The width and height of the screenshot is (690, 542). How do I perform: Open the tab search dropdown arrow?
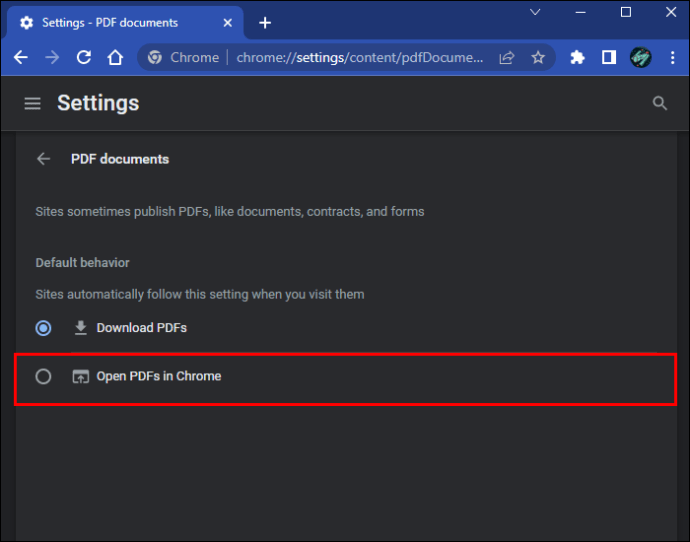click(535, 12)
